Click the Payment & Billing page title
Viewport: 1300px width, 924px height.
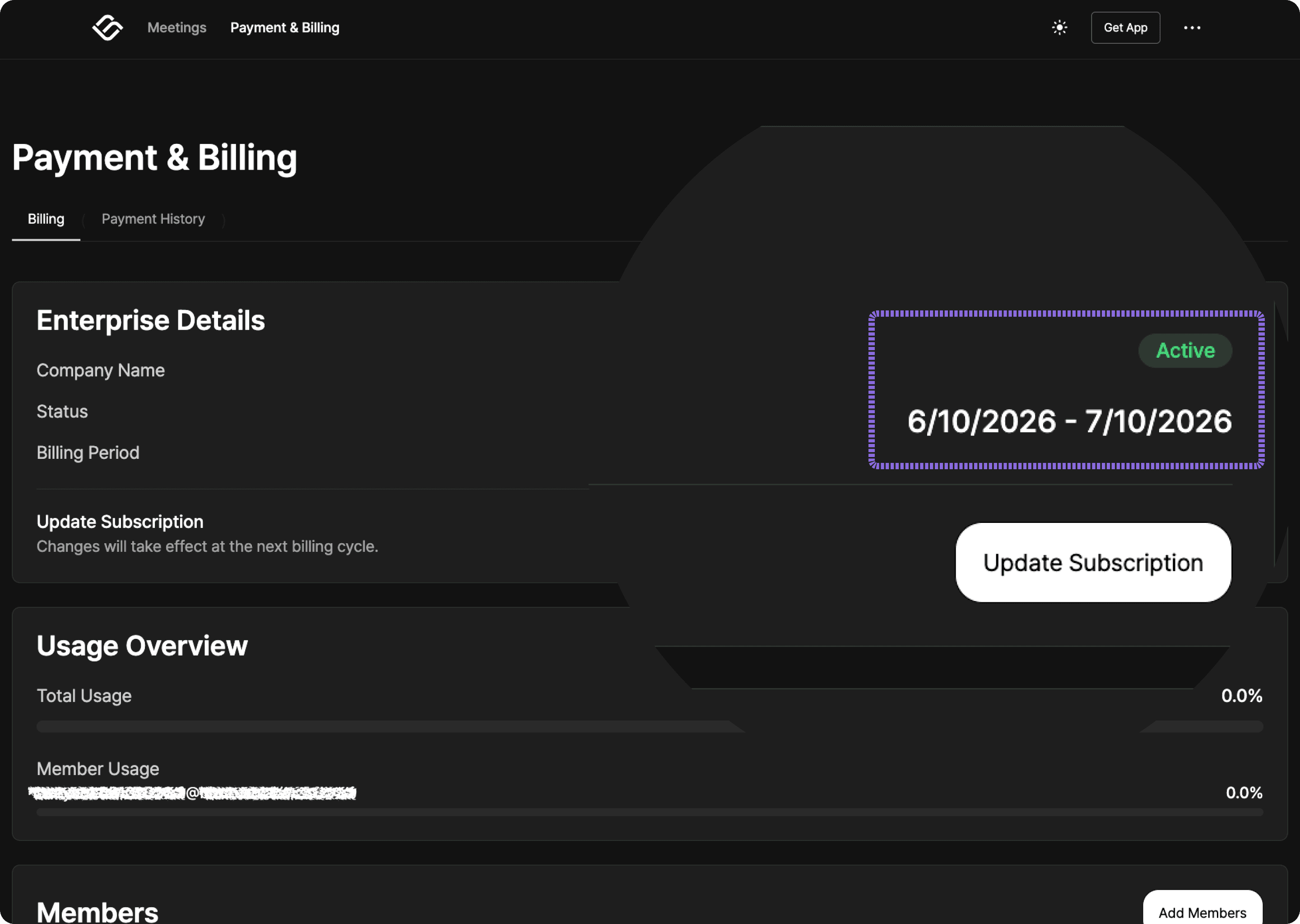(x=154, y=157)
